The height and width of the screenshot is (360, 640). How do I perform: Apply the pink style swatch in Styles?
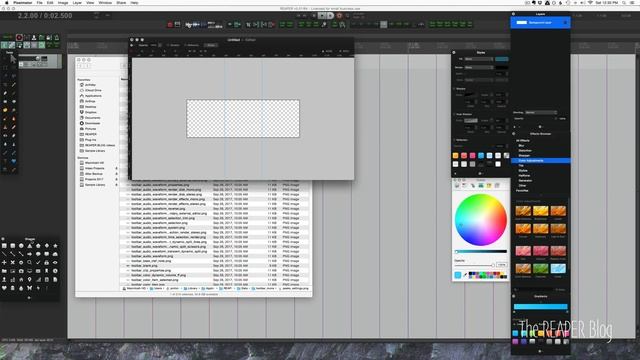pyautogui.click(x=473, y=156)
